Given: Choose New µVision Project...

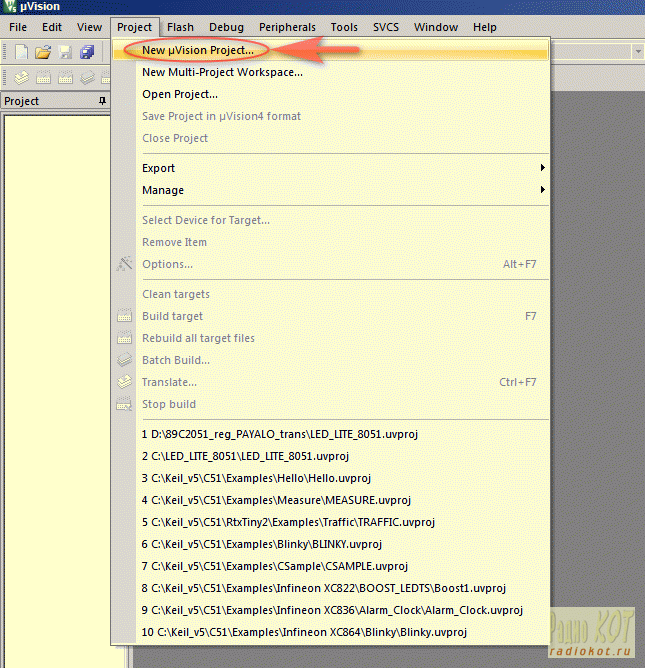Looking at the screenshot, I should tap(330, 50).
